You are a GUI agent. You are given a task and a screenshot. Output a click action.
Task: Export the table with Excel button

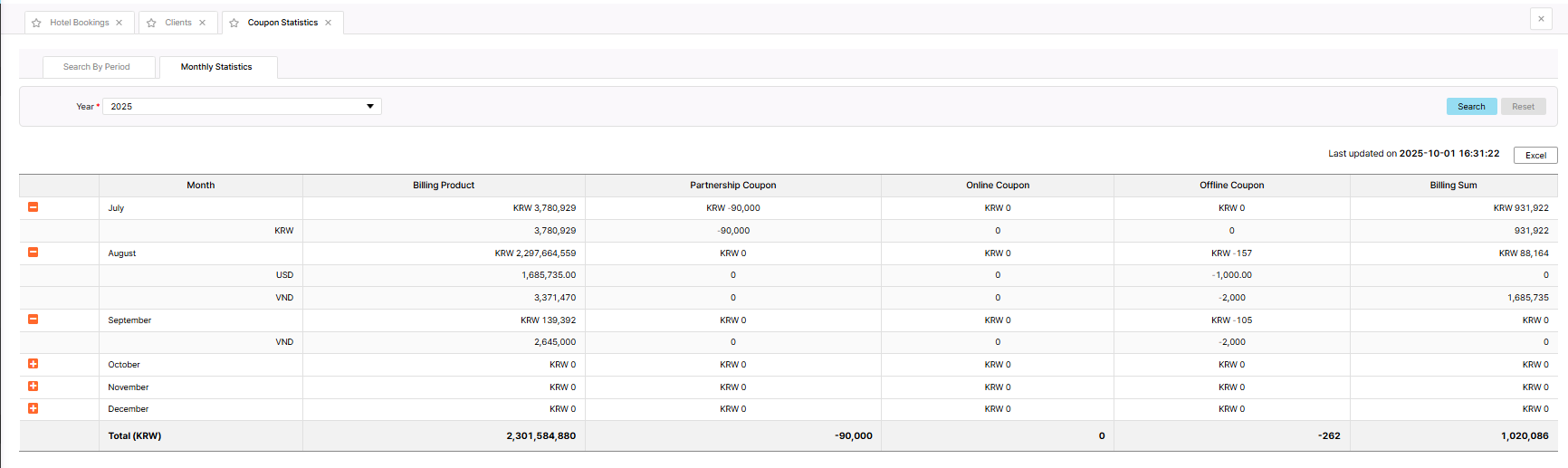(x=1535, y=156)
